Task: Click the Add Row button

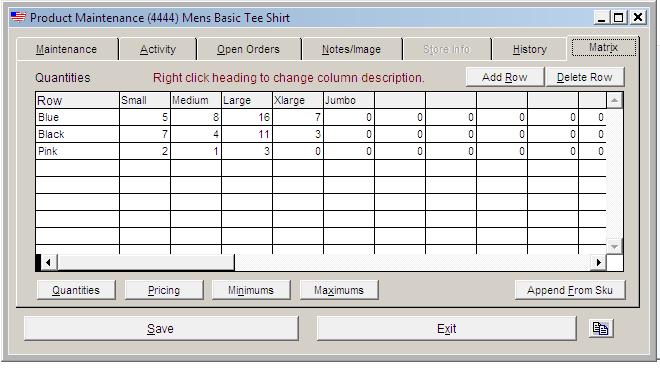Action: point(505,77)
